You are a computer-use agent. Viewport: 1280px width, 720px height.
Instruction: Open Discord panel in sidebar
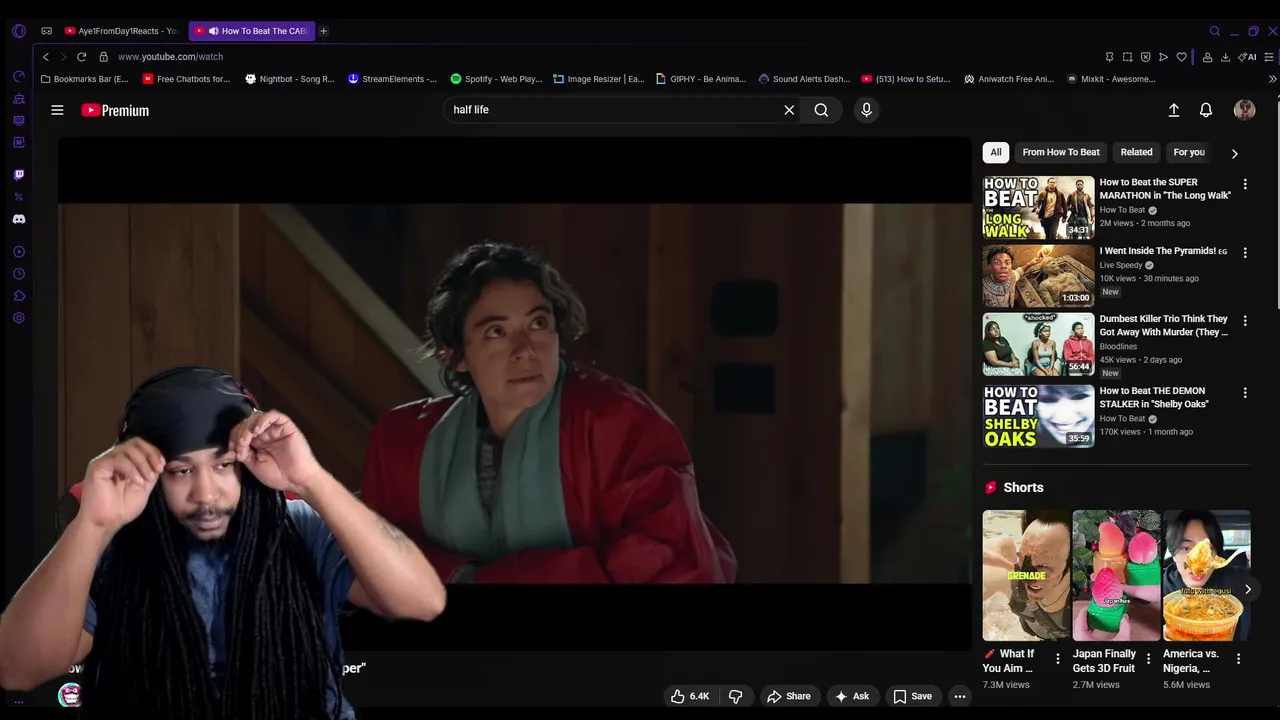[19, 219]
